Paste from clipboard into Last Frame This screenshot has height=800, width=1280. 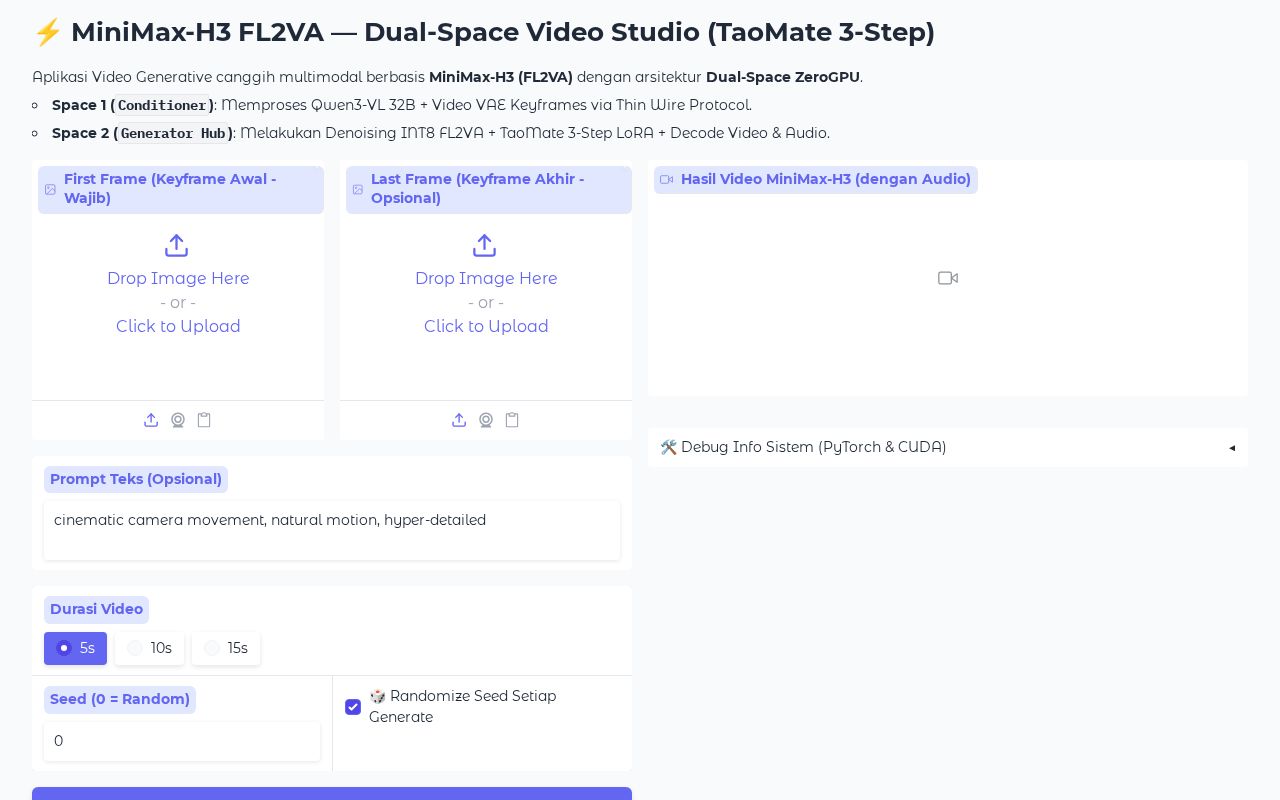click(512, 420)
